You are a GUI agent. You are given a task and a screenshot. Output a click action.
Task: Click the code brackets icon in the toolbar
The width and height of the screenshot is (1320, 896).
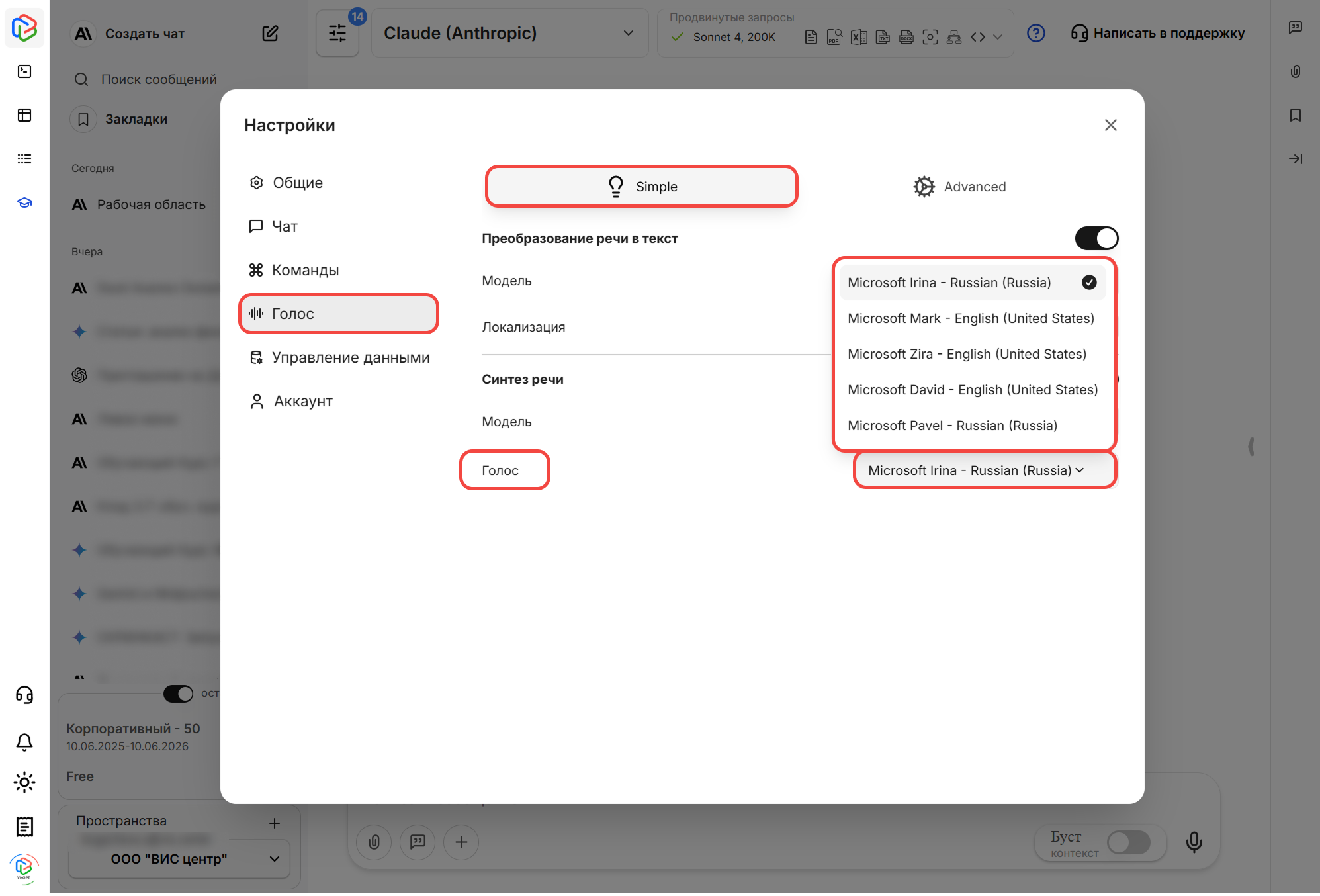click(x=978, y=37)
